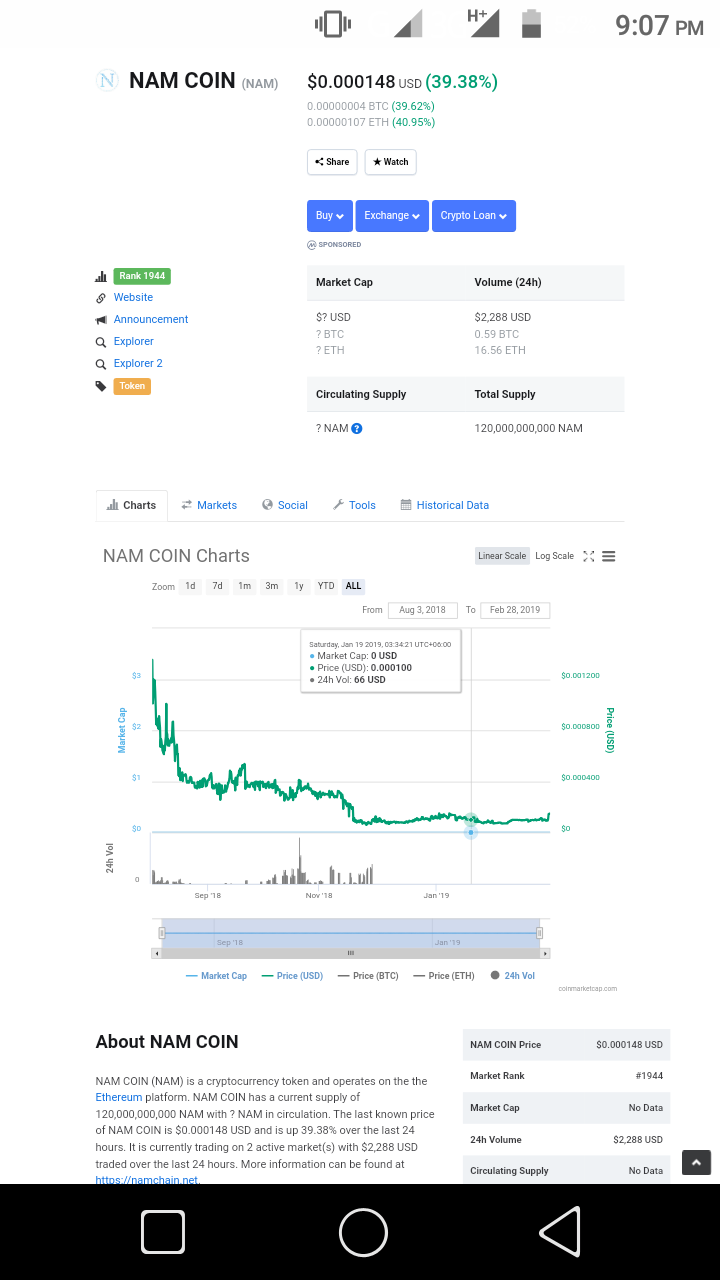
Task: Open the Exchange dropdown menu
Action: coord(392,216)
